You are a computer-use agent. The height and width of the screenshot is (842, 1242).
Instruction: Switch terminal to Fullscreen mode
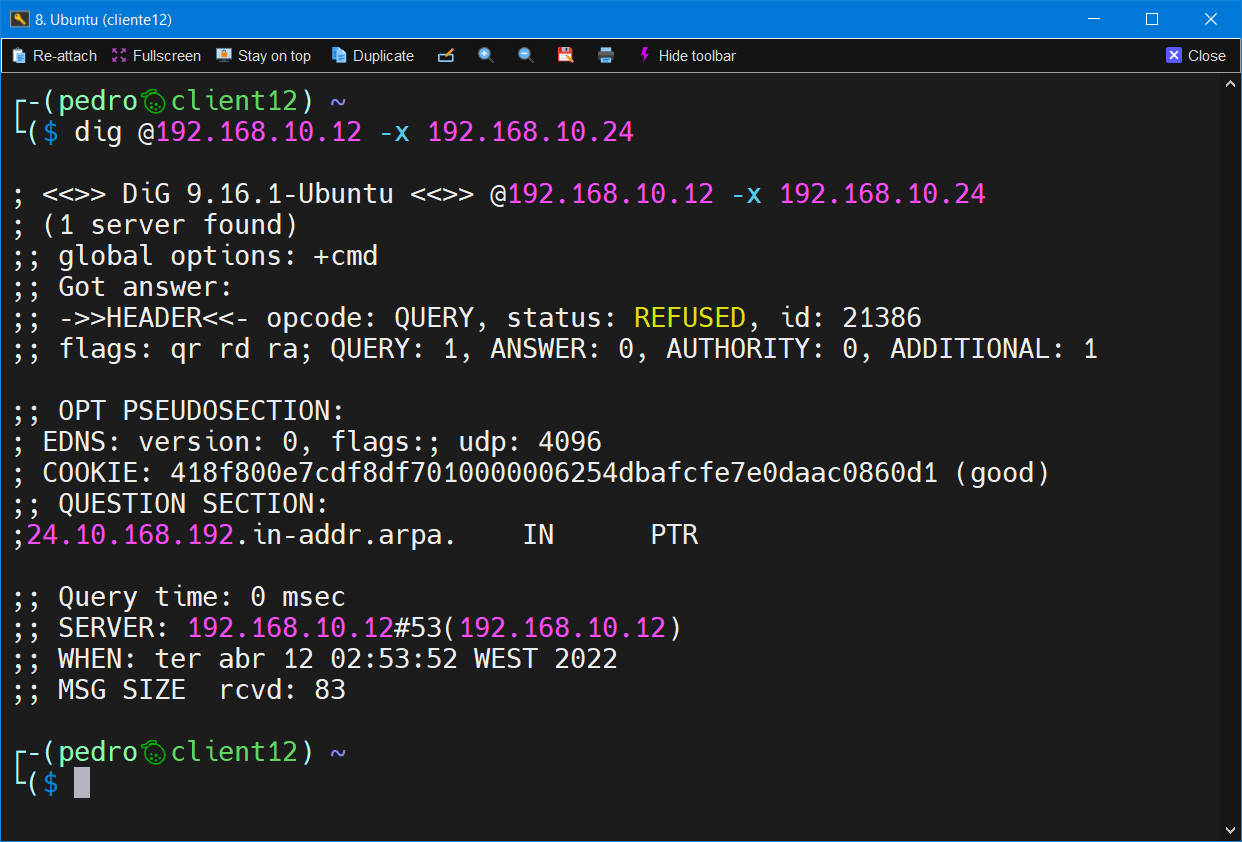[156, 56]
